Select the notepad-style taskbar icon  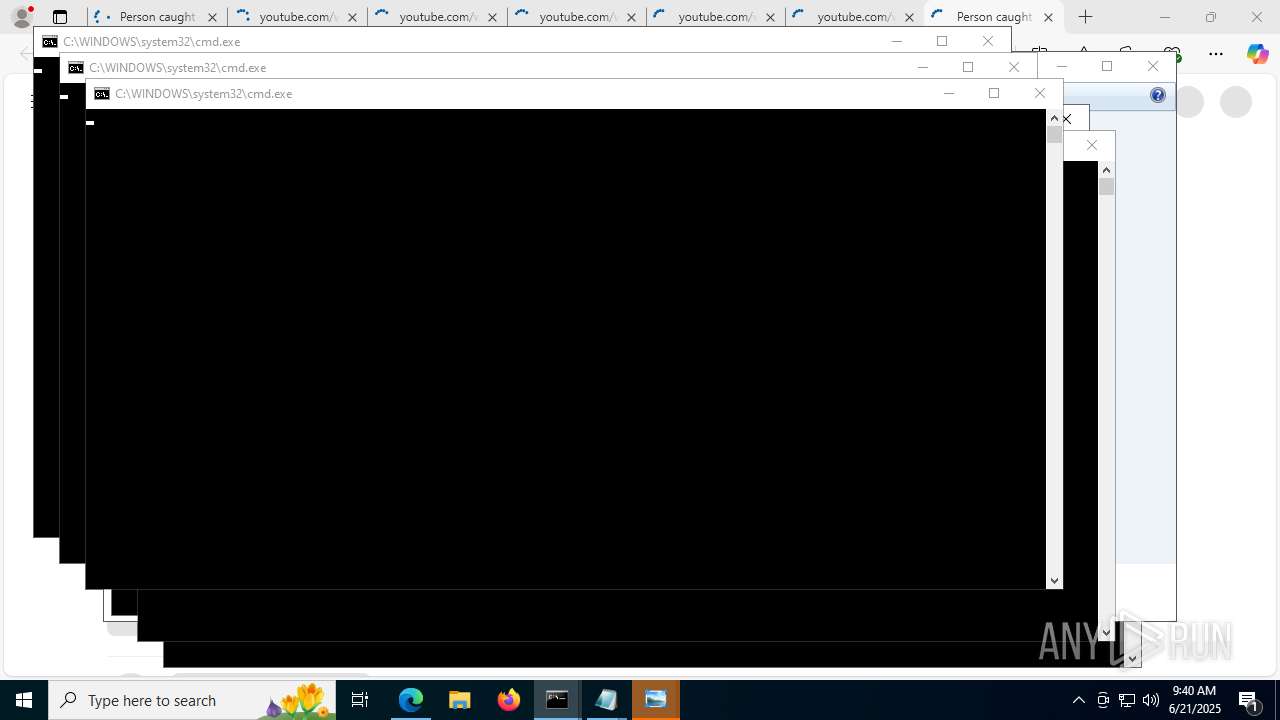pos(607,700)
